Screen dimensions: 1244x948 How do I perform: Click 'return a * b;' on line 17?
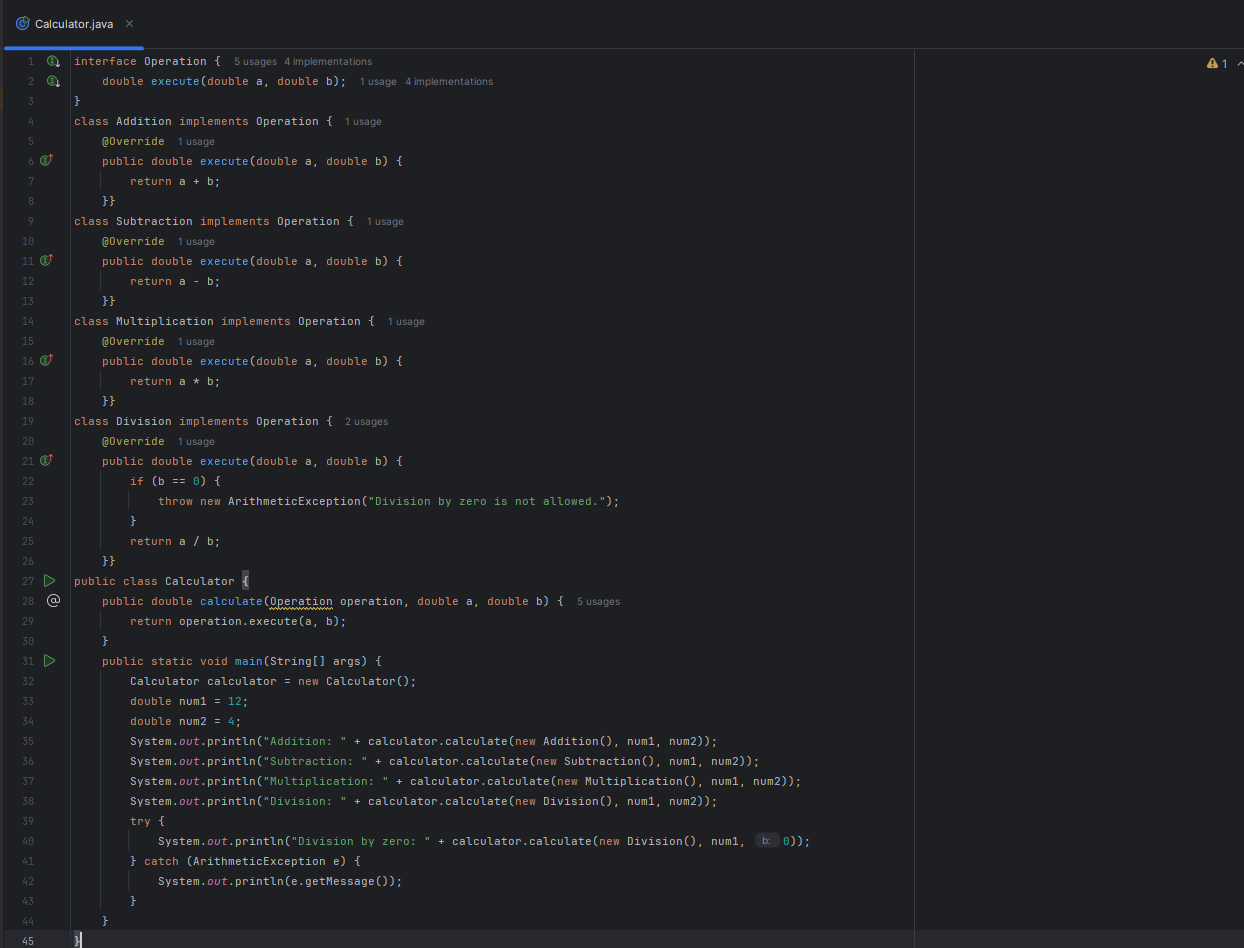pos(175,381)
